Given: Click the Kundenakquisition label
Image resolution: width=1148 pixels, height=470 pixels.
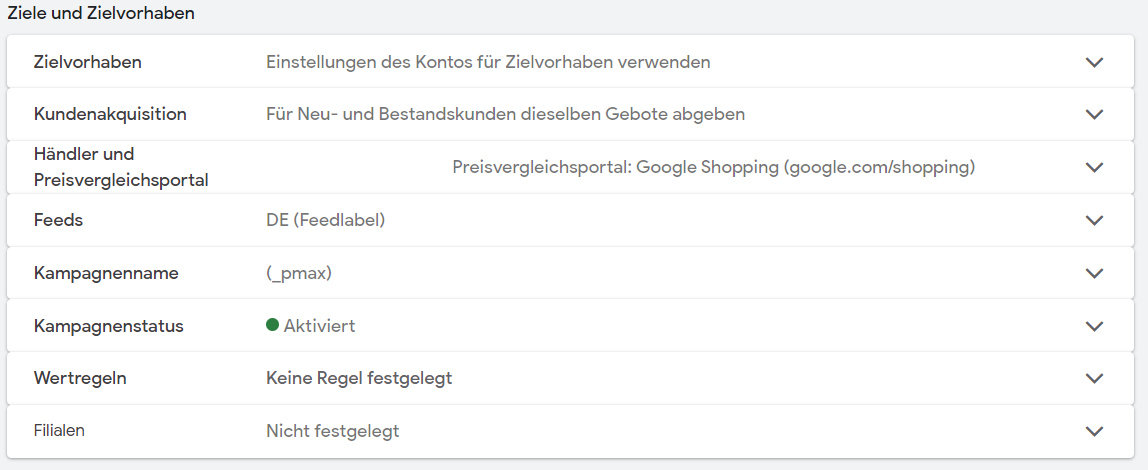Looking at the screenshot, I should [x=110, y=115].
